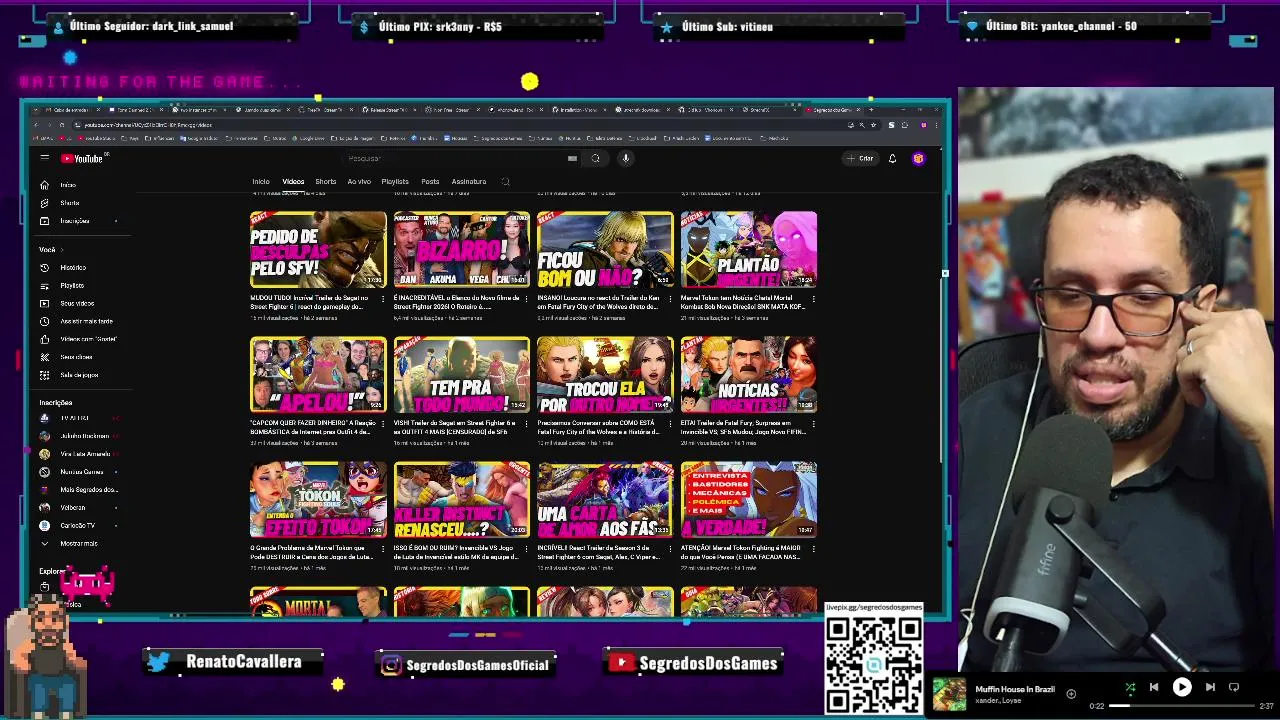Switch to the Playlists channel tab
This screenshot has width=1280, height=720.
pos(395,182)
